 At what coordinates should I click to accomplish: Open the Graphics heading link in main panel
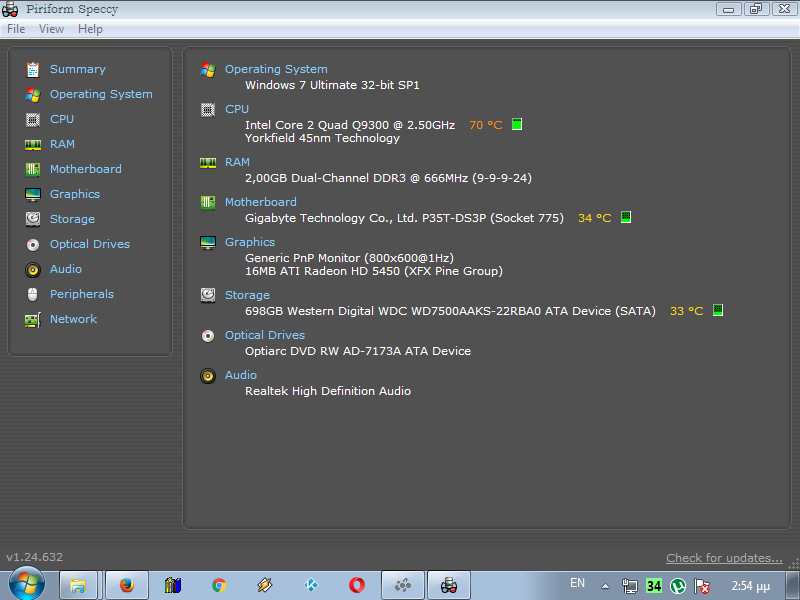249,242
